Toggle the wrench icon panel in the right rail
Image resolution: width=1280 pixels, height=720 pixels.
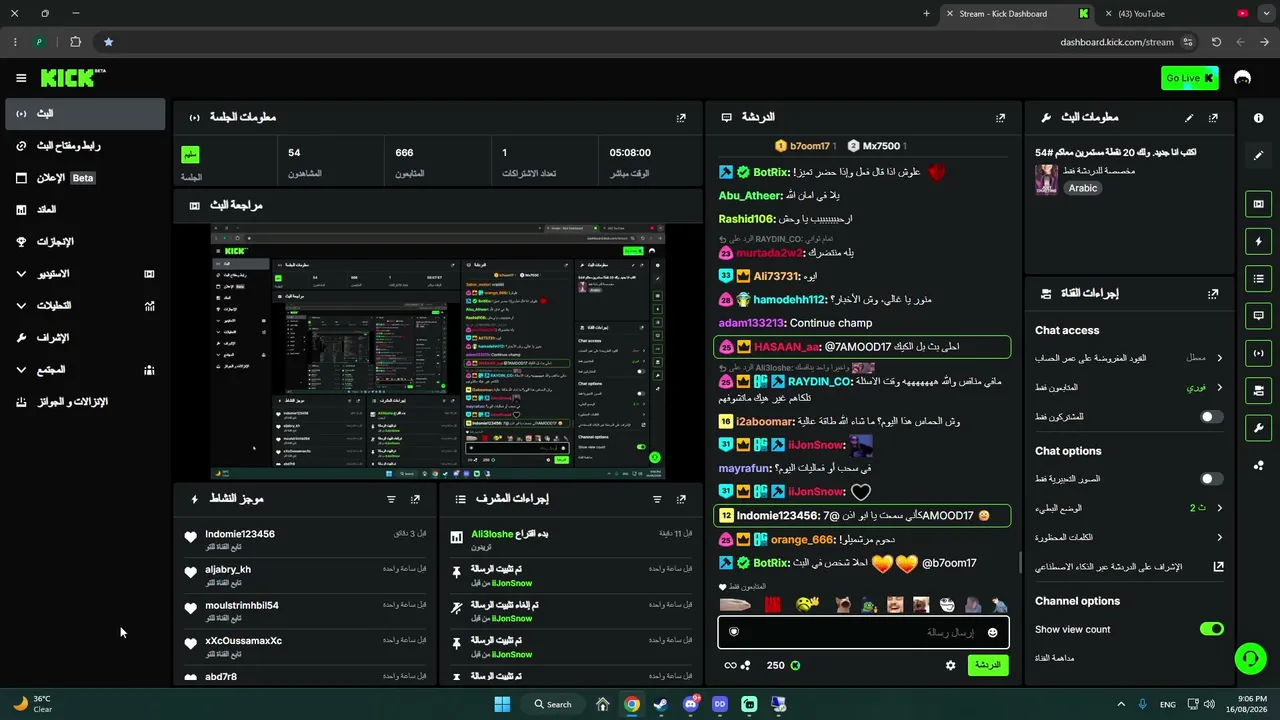(1258, 428)
